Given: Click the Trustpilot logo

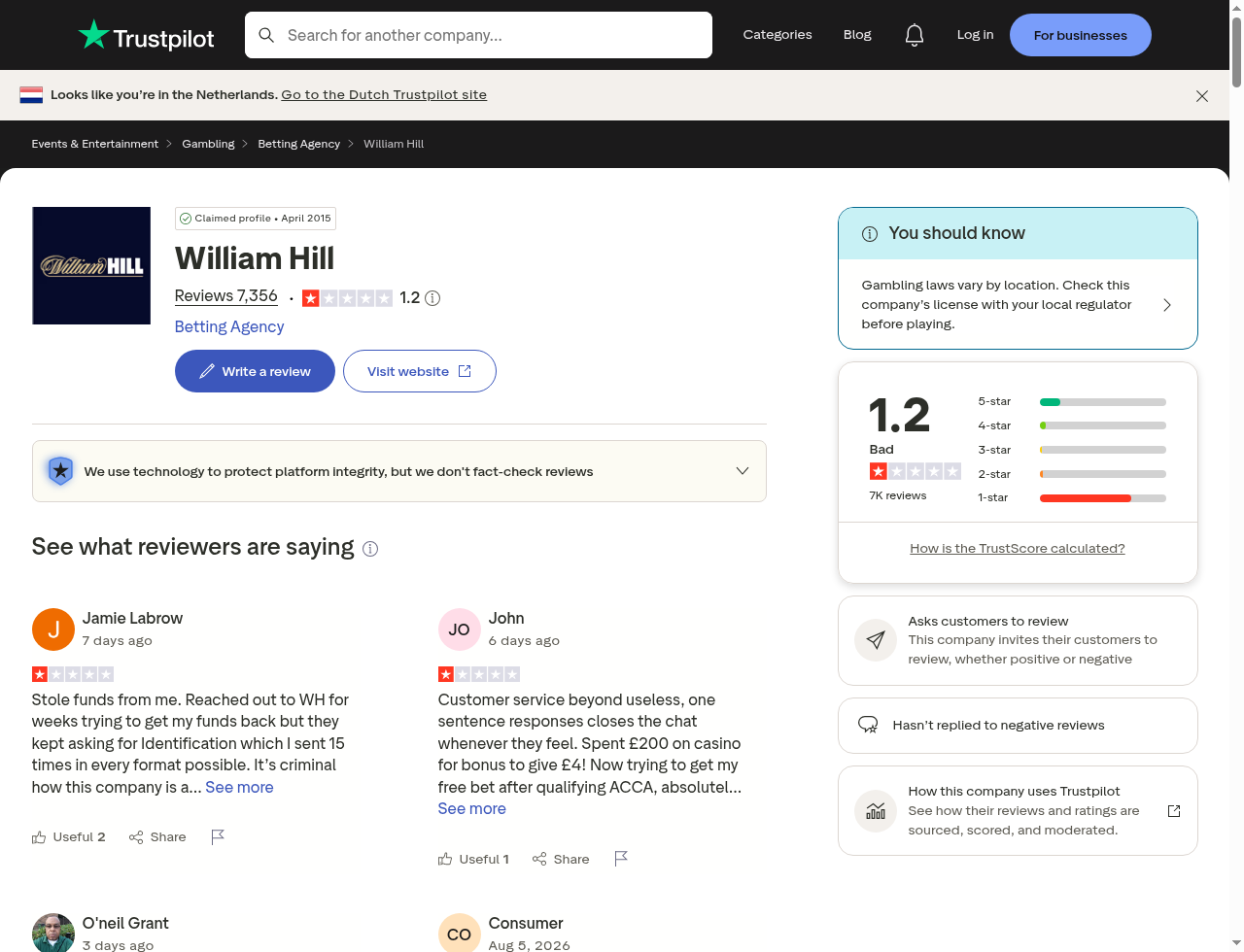Looking at the screenshot, I should [146, 35].
